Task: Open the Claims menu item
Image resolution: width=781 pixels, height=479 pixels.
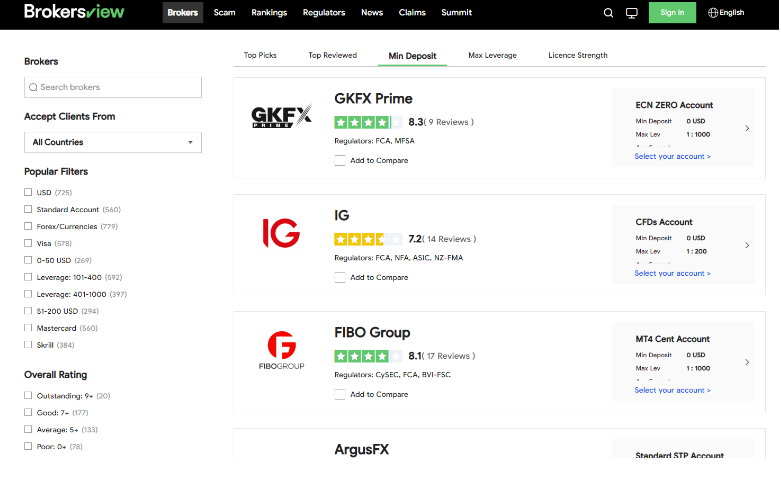Action: pos(412,12)
